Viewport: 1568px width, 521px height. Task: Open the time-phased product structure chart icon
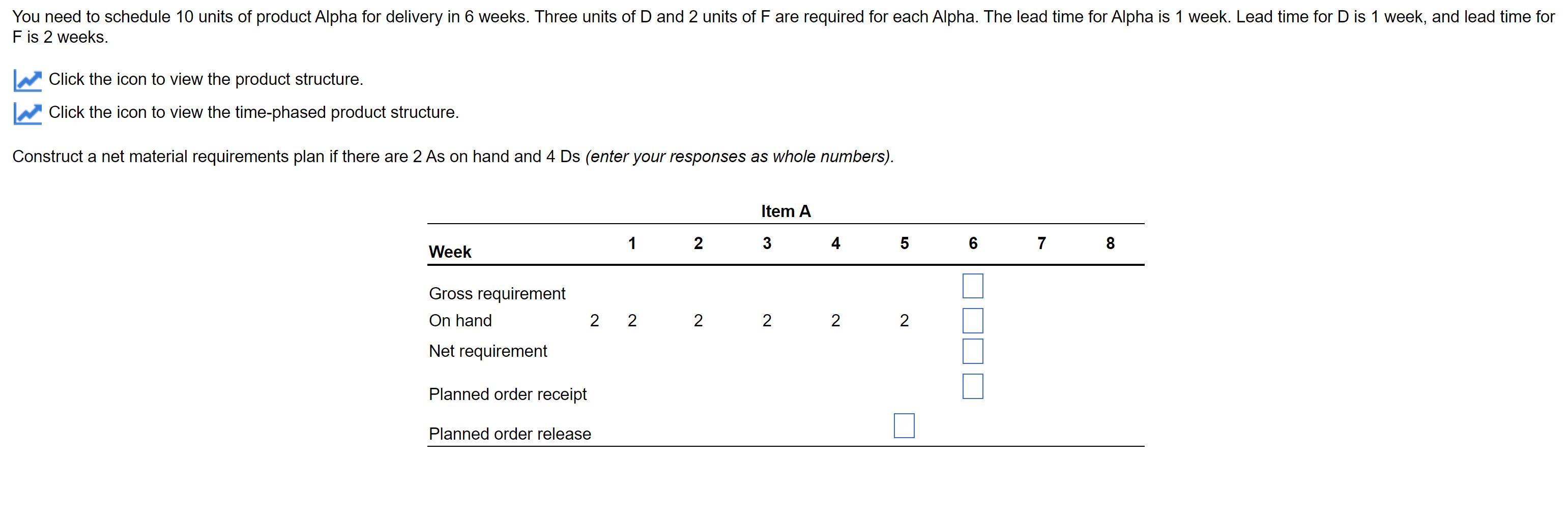[27, 113]
